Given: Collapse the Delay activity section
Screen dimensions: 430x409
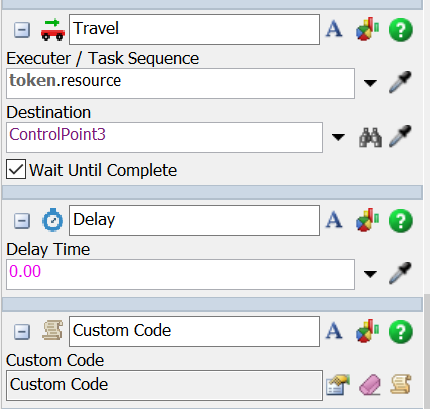Looking at the screenshot, I should (x=22, y=221).
